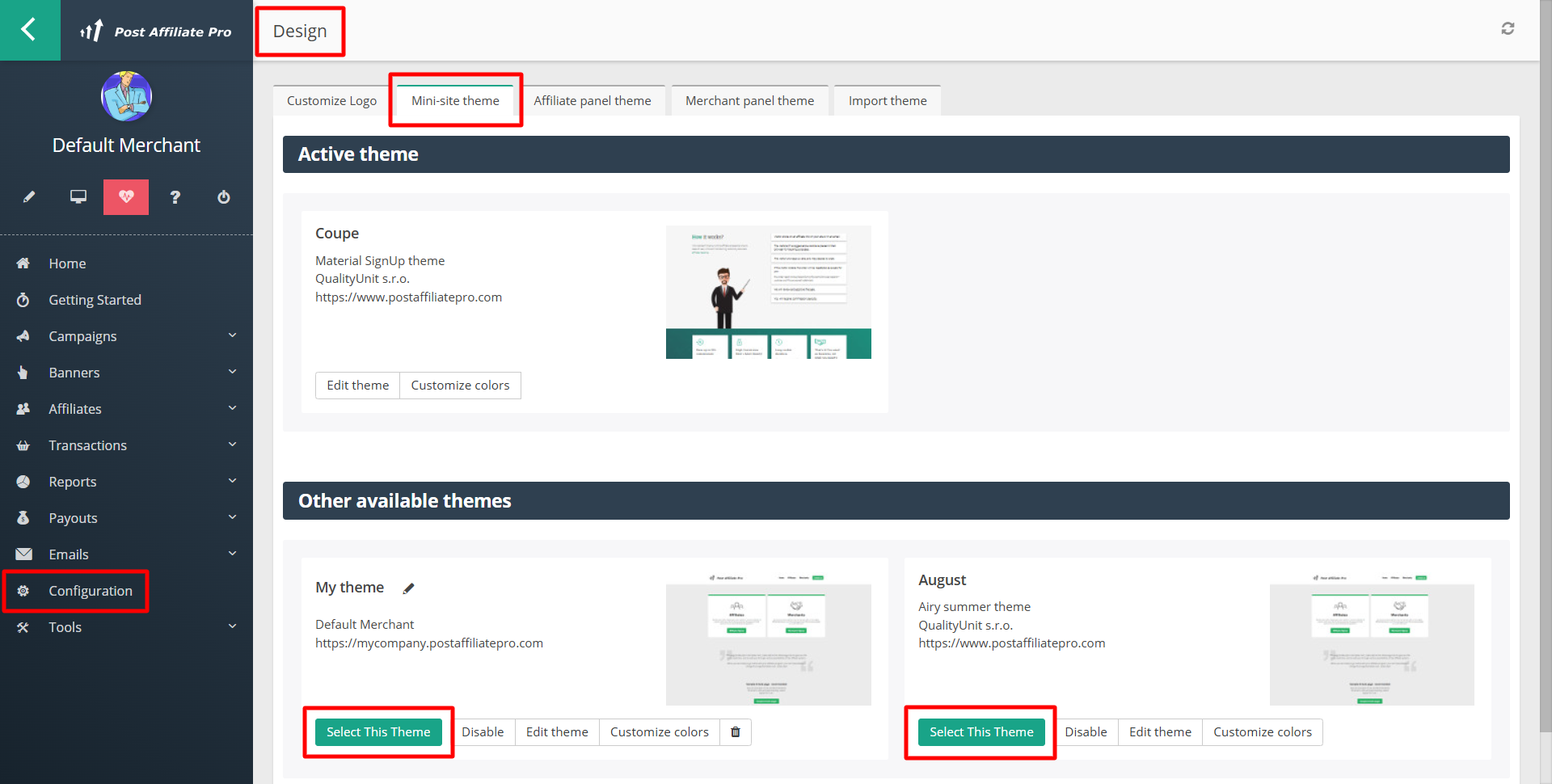Image resolution: width=1552 pixels, height=784 pixels.
Task: Click the red heart health icon
Action: (x=126, y=197)
